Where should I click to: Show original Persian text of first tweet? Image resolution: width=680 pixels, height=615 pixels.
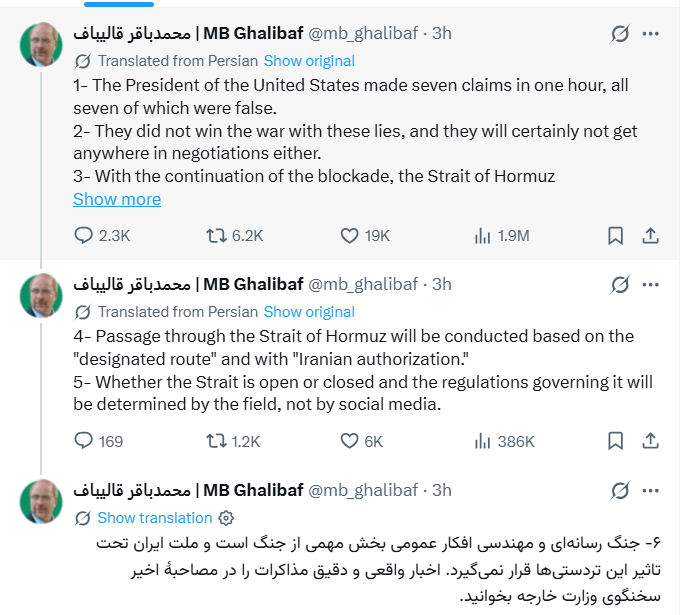(x=309, y=61)
